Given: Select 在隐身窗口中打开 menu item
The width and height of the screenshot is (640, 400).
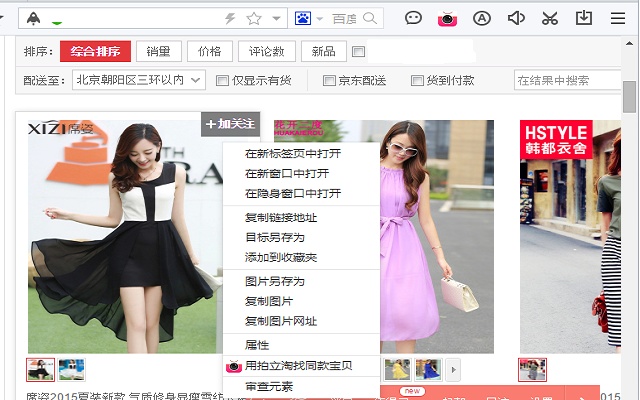Looking at the screenshot, I should tap(301, 193).
